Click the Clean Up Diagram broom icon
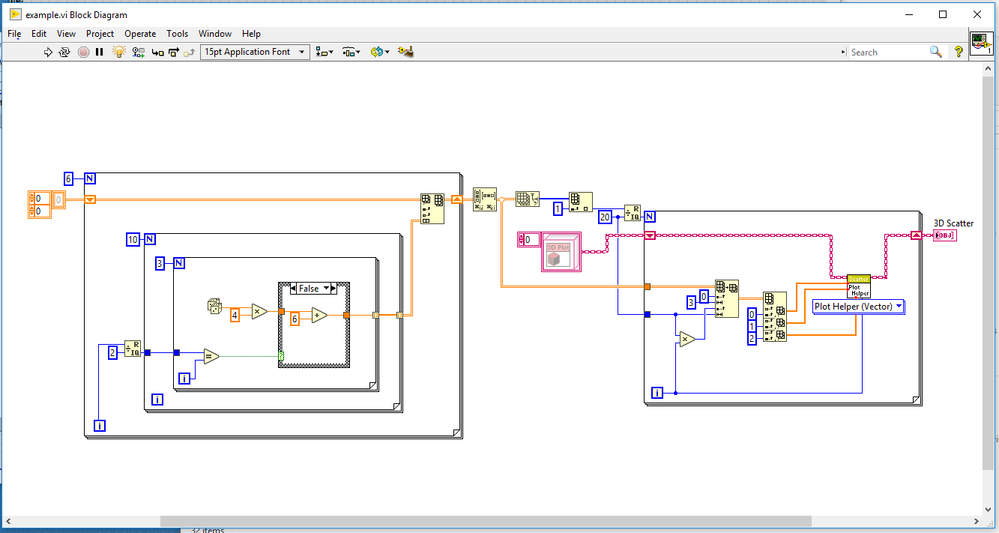 coord(406,52)
